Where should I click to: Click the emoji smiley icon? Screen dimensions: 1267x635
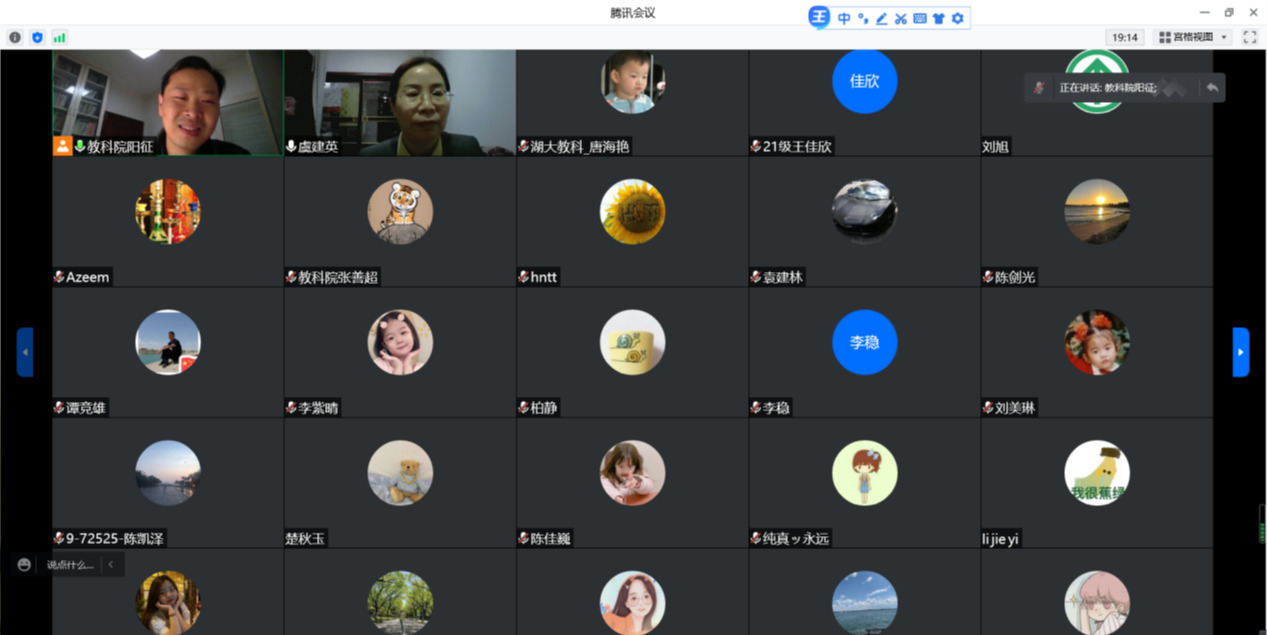point(25,565)
